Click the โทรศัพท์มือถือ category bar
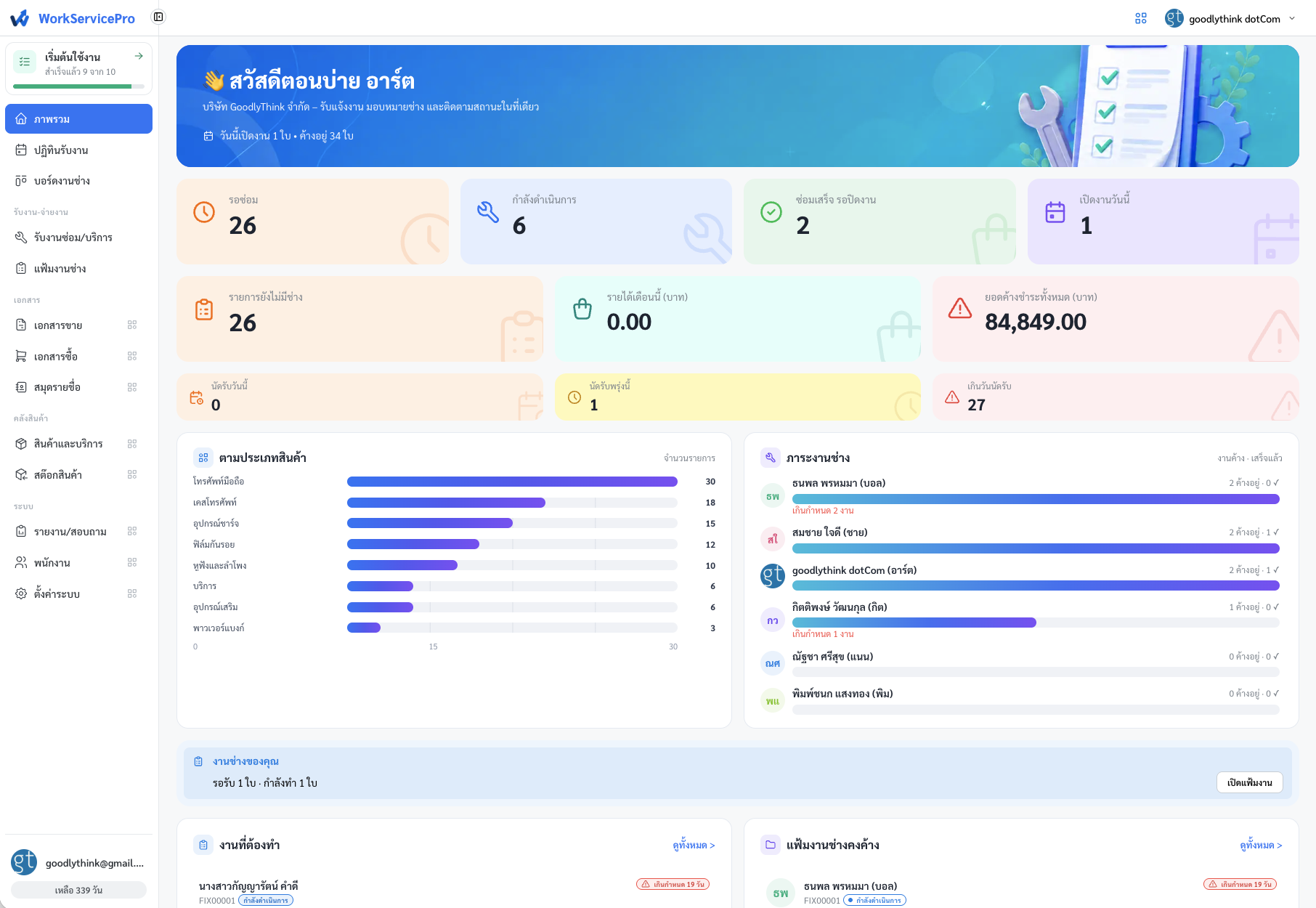 [x=512, y=482]
